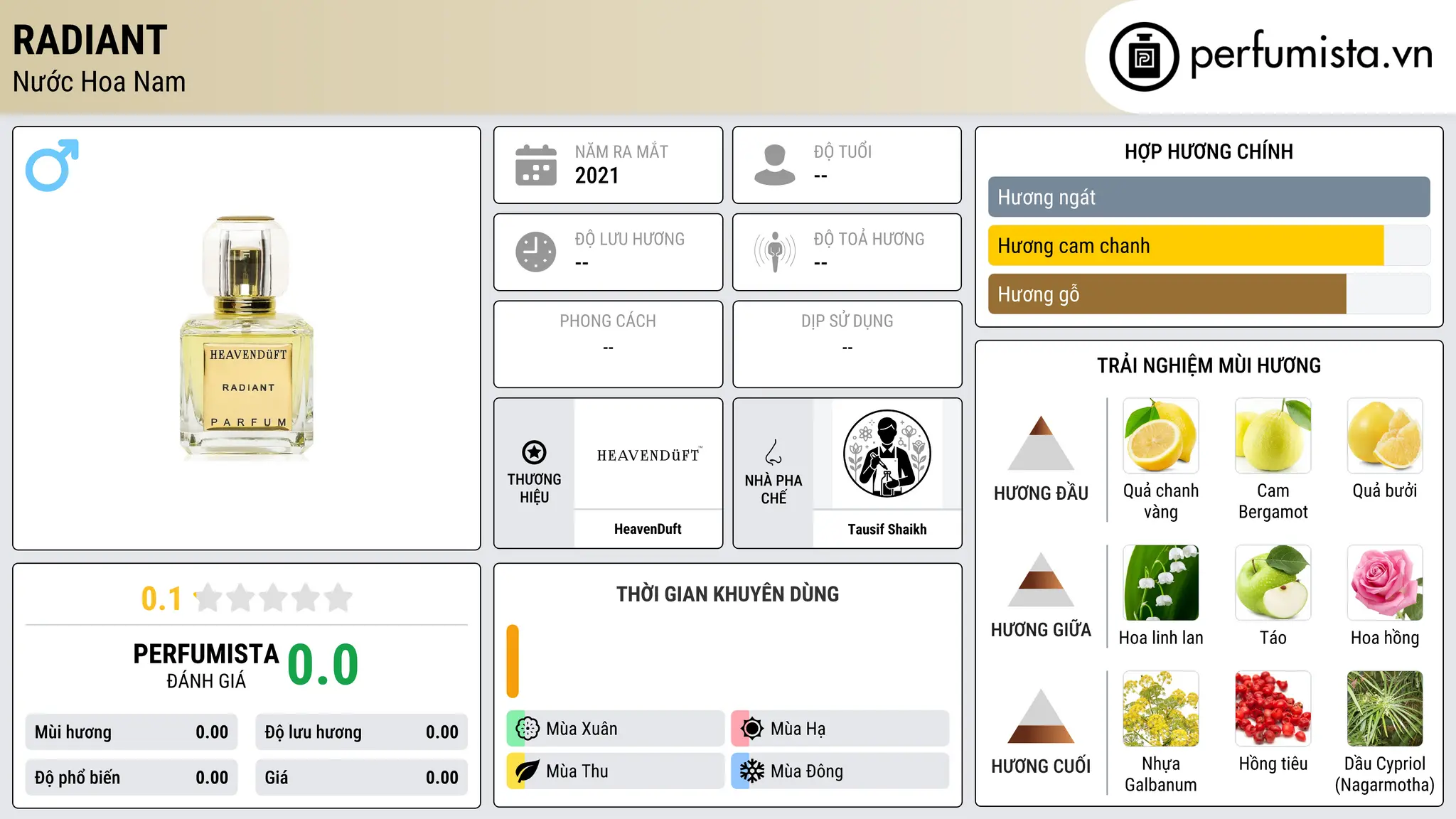This screenshot has height=819, width=1456.
Task: Open the Hoa hồng rose thumbnail
Action: (x=1385, y=583)
